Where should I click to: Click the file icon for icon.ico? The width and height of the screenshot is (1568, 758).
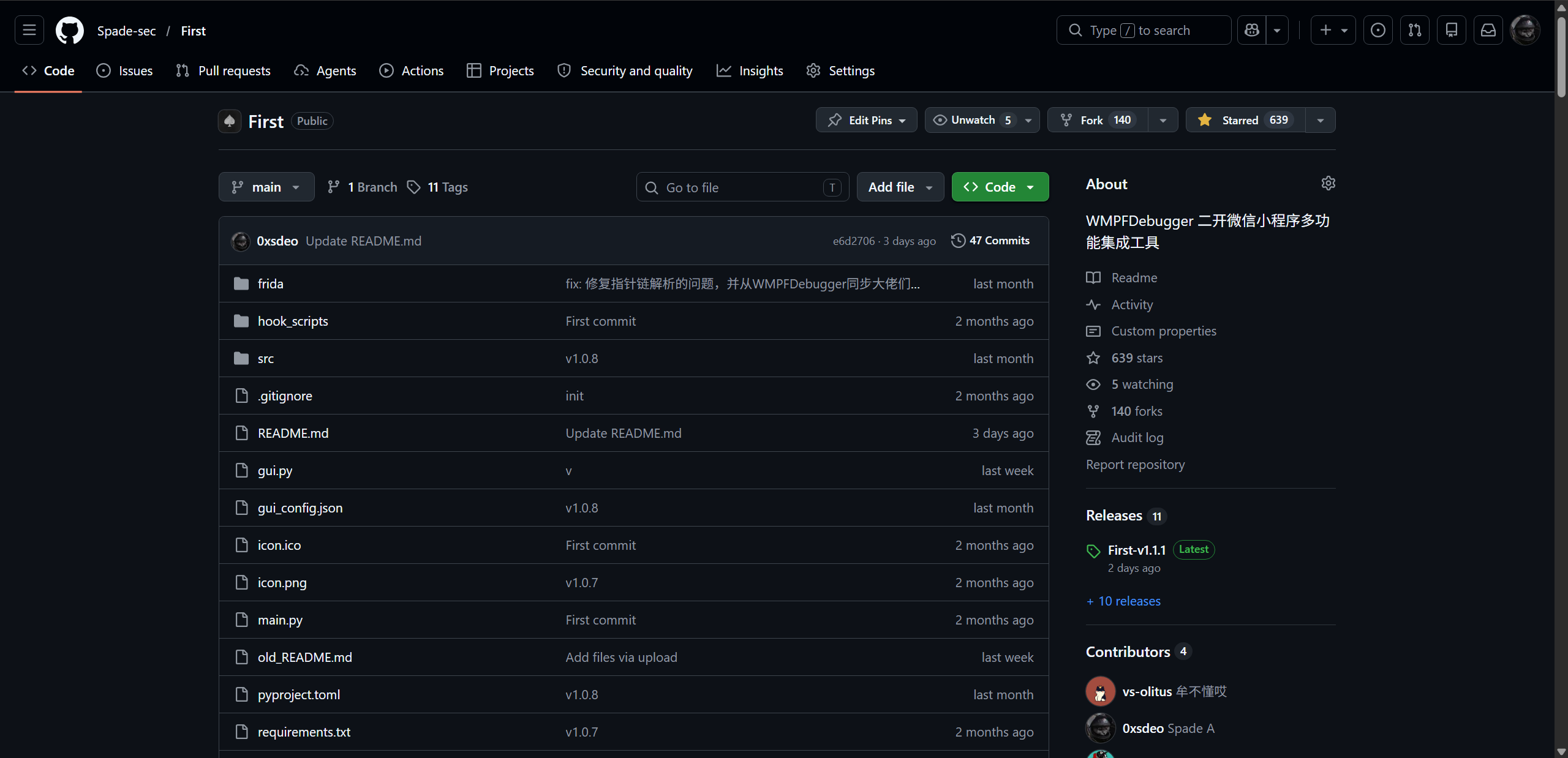pos(242,545)
